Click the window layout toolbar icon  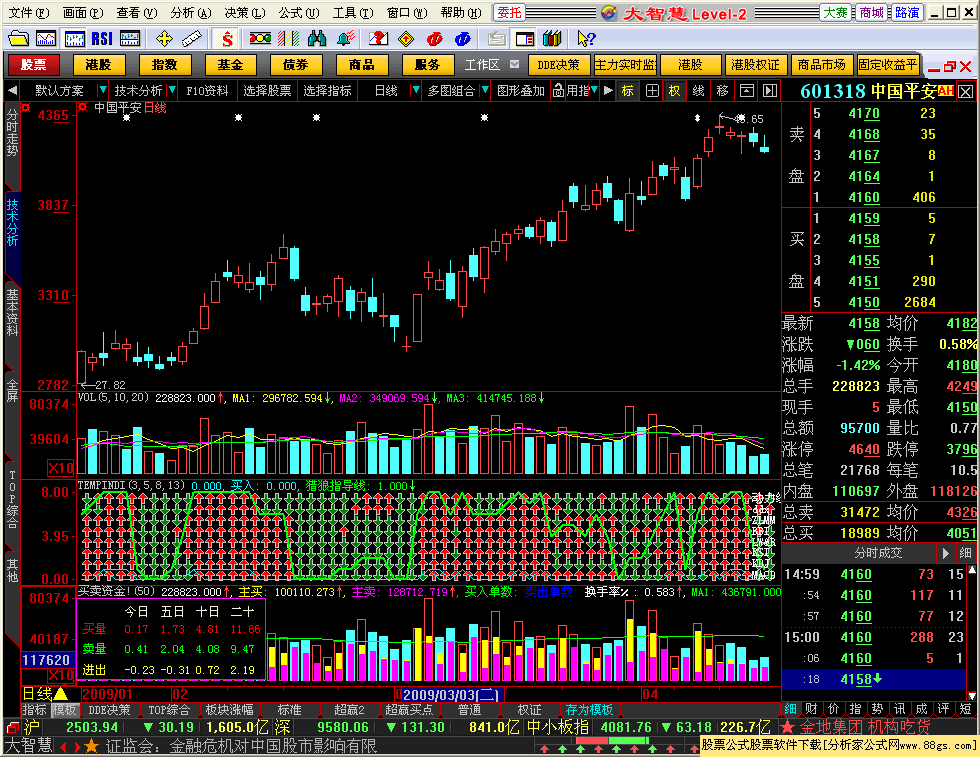point(525,39)
